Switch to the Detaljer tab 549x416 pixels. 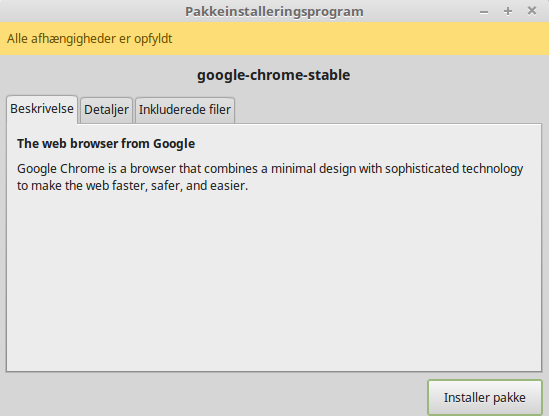point(106,110)
